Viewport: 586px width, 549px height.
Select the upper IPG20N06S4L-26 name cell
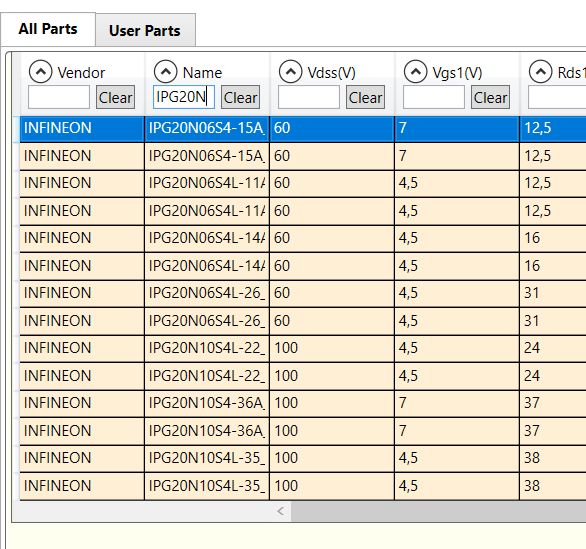click(207, 293)
